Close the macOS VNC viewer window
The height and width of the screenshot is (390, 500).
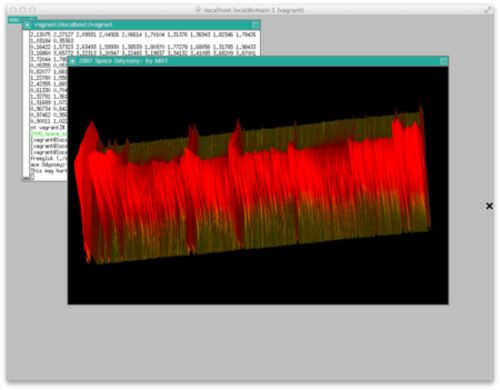14,10
